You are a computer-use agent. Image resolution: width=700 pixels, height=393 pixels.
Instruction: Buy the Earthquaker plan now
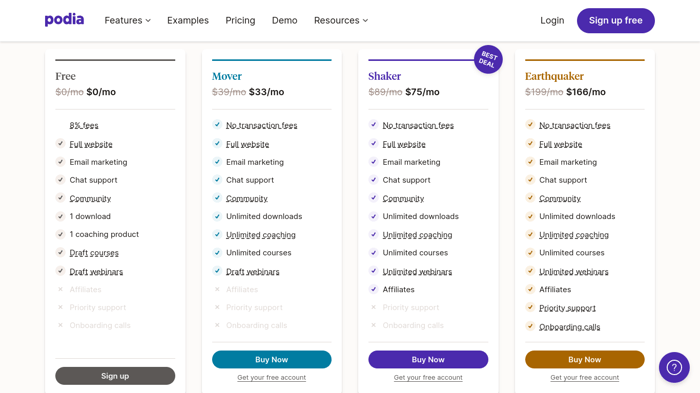click(x=585, y=360)
